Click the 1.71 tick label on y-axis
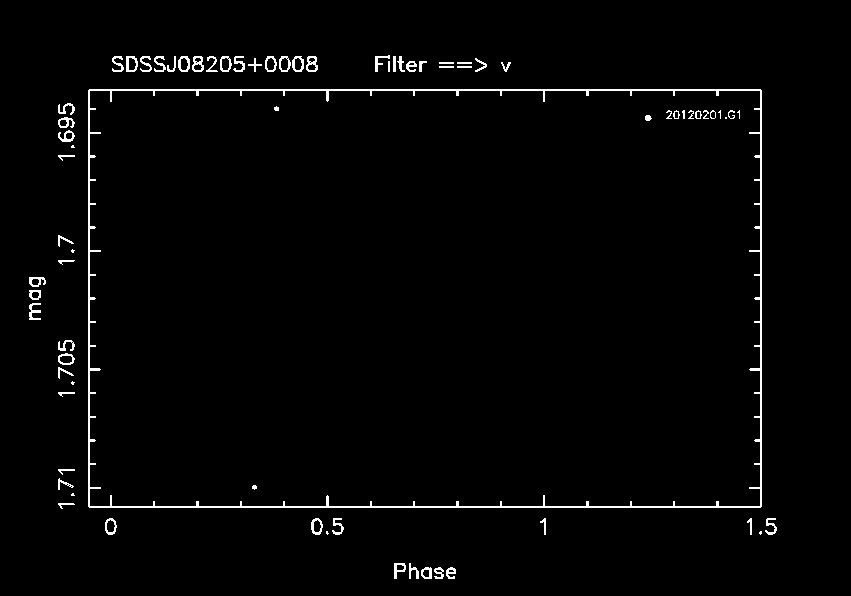Screen dimensions: 851x596 point(67,487)
